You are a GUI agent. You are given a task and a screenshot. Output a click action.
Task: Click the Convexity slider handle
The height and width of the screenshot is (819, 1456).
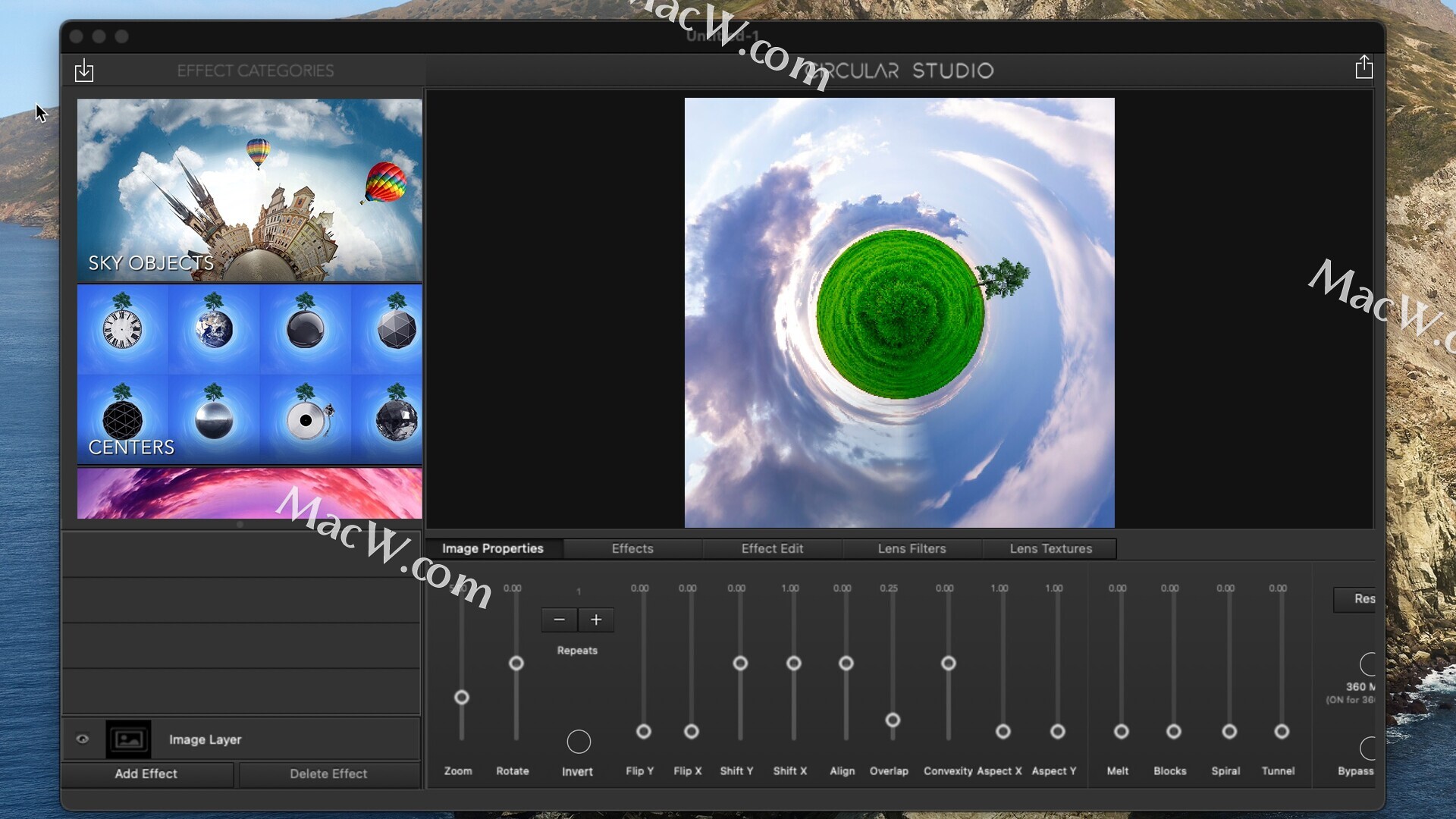949,664
